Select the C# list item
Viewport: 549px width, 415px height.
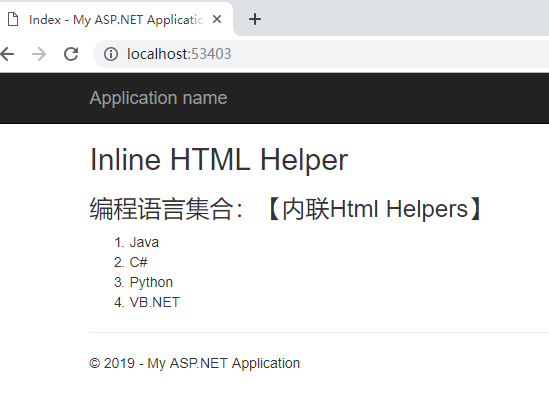138,262
